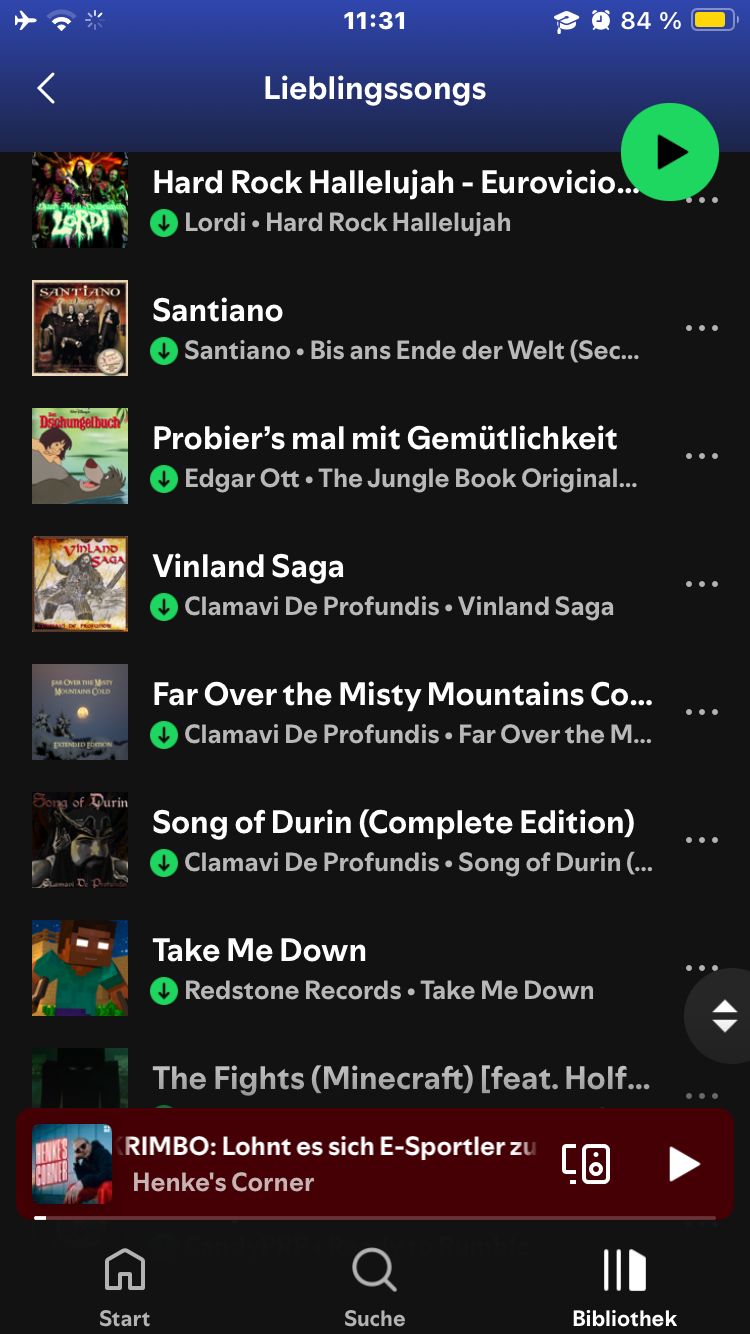Tap the green download indicator beside Edgar Ott
This screenshot has width=750, height=1334.
click(x=164, y=479)
